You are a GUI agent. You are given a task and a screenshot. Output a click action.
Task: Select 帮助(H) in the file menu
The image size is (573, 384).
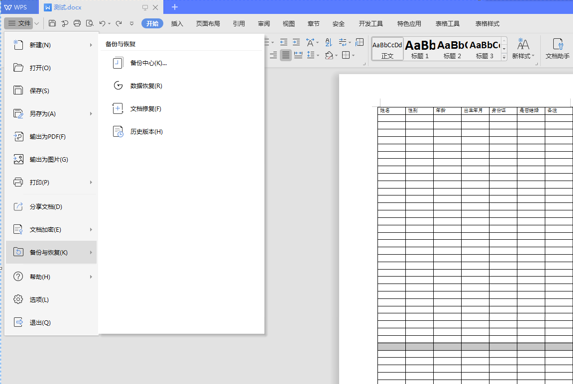[x=52, y=277]
